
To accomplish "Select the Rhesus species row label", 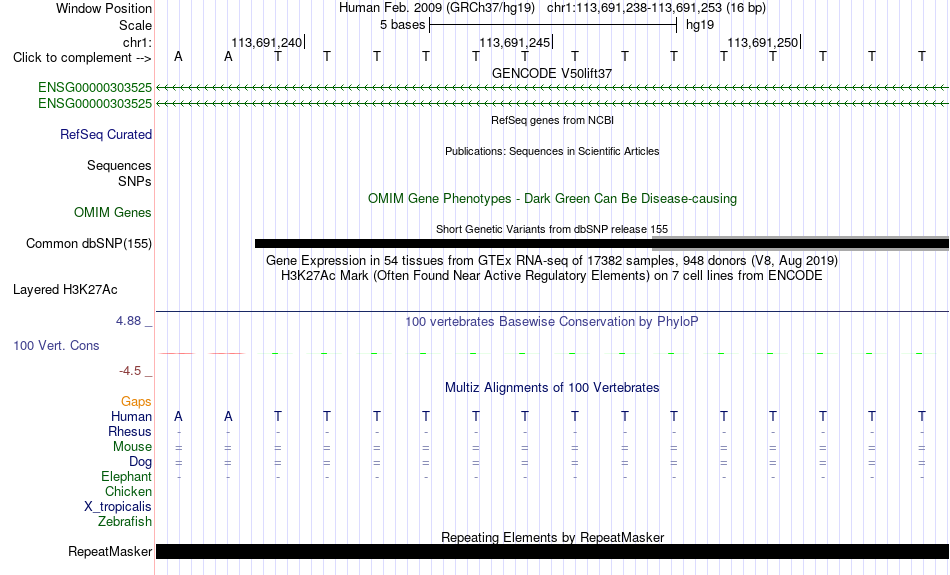I will coord(130,431).
